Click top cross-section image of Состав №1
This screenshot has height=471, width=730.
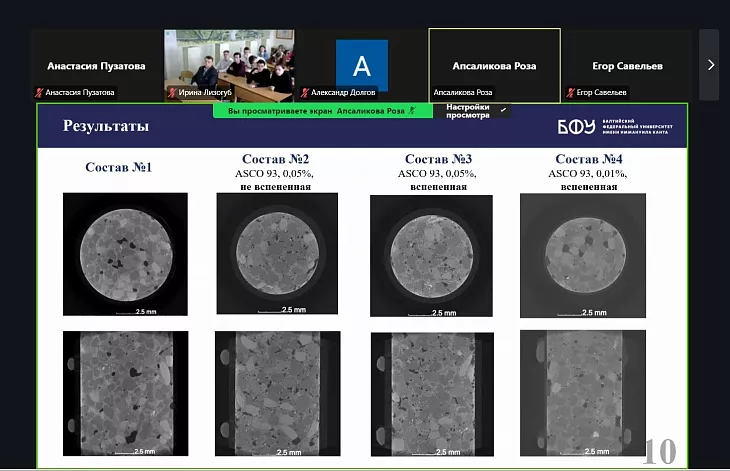125,254
